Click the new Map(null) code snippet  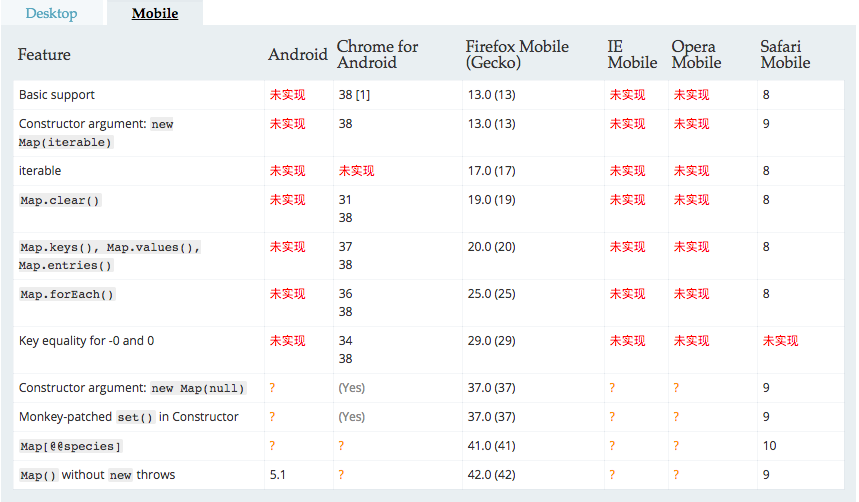[198, 389]
